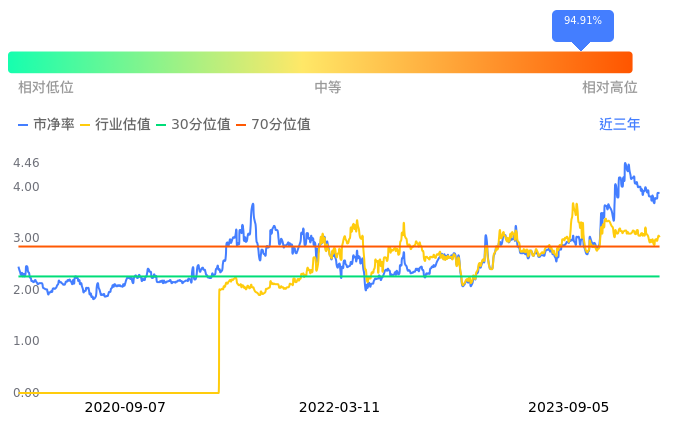Click the 4.00 y-axis label
The image size is (686, 442).
[26, 187]
